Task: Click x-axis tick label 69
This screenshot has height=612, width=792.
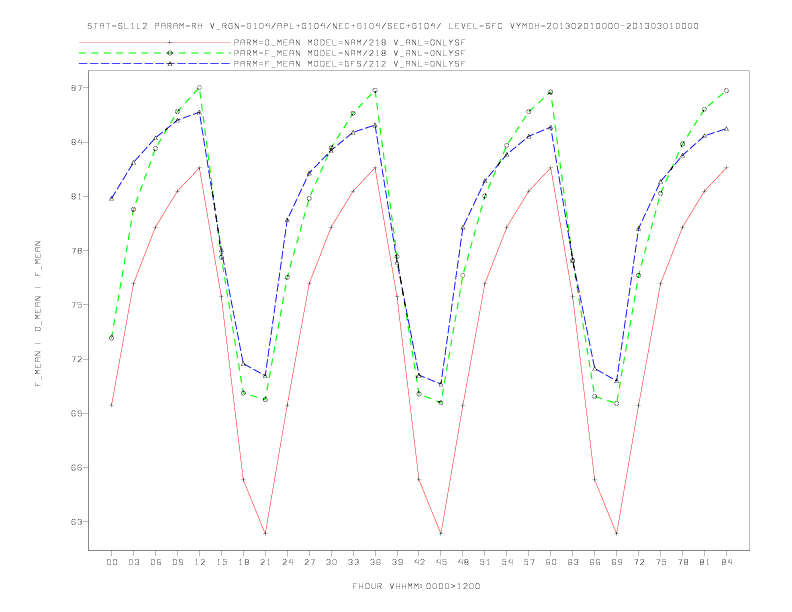Action: [617, 562]
